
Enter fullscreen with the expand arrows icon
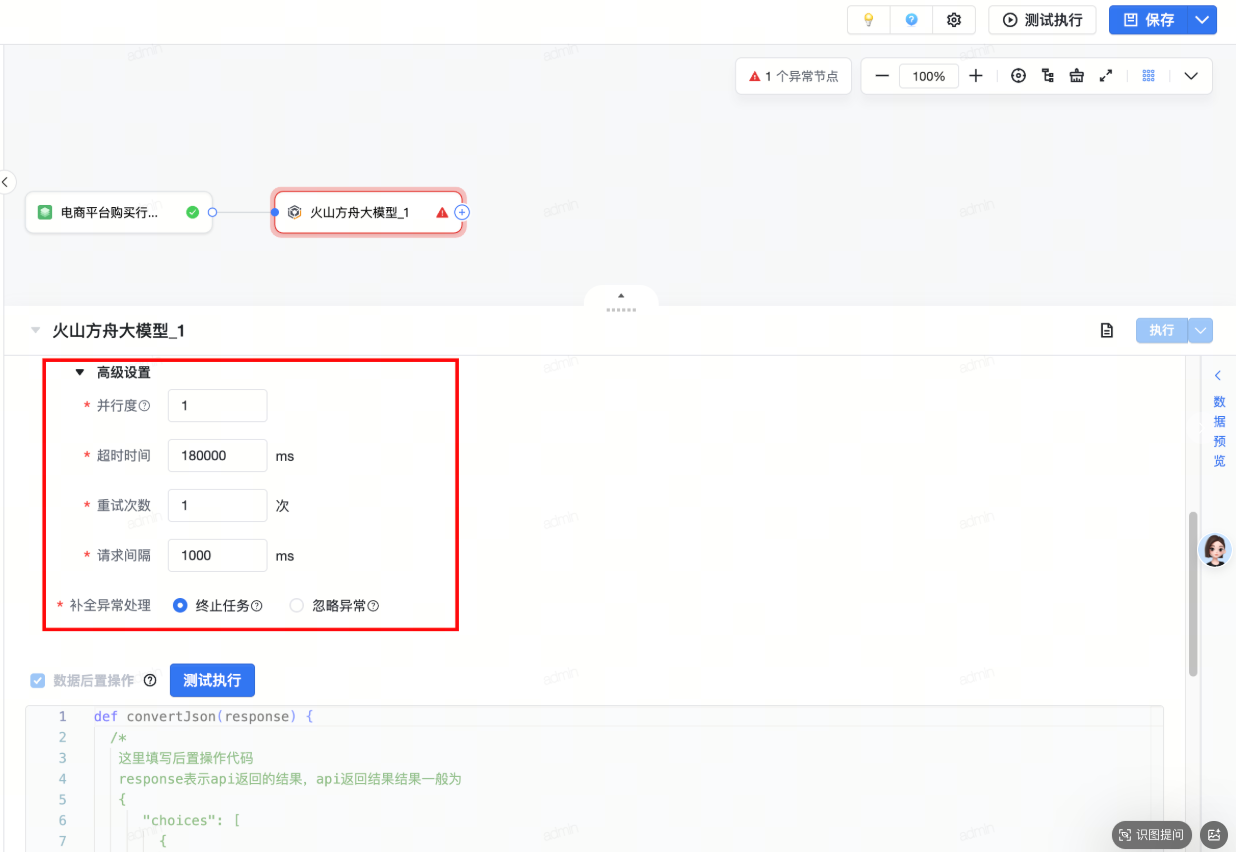[x=1106, y=76]
